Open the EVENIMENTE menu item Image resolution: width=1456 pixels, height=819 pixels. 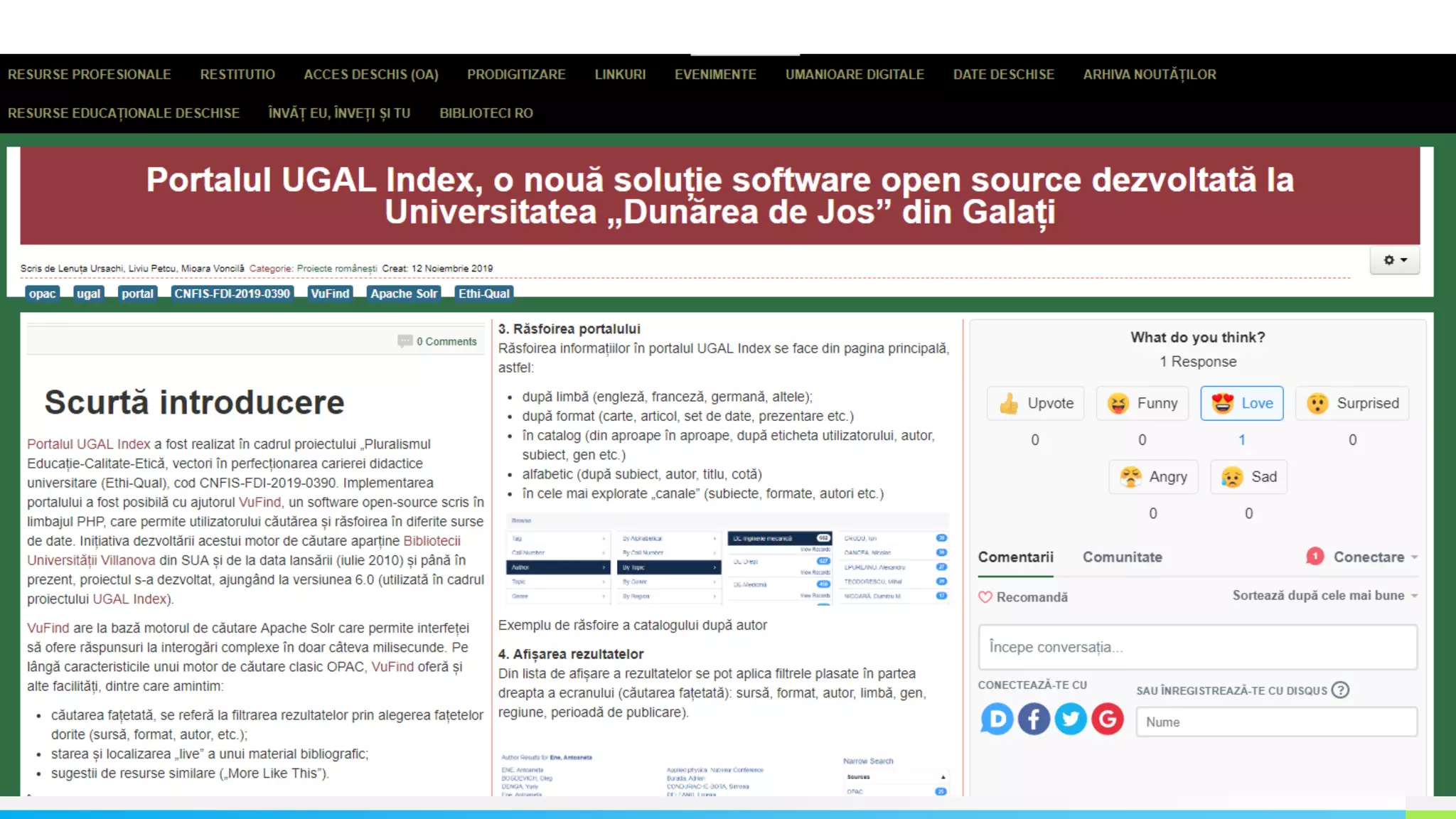[715, 74]
